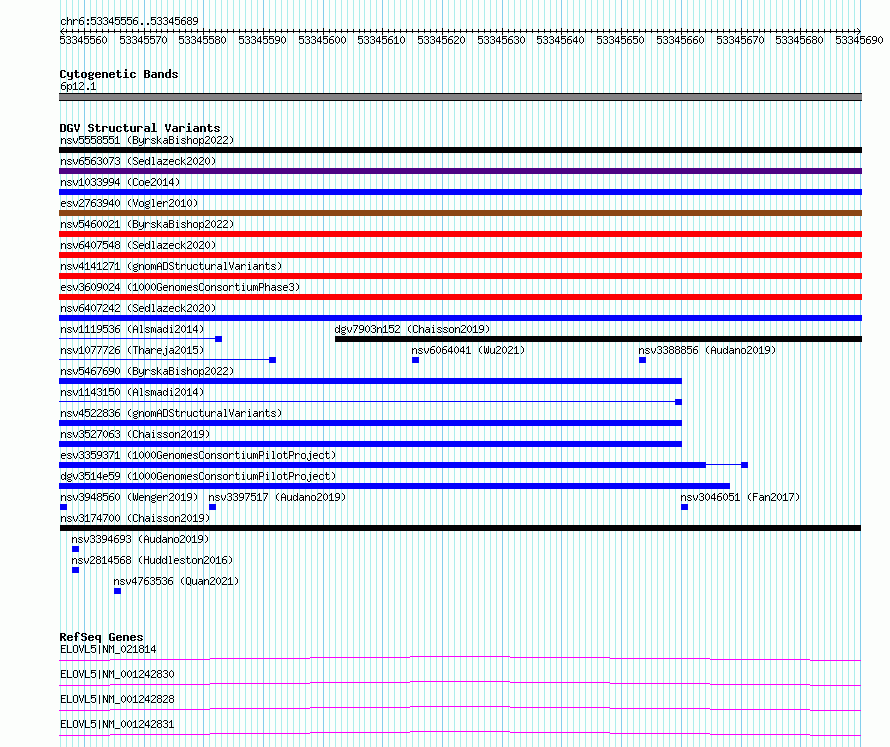Open variant nsv4522836 (gnomADStructuralVariants)

(x=171, y=413)
